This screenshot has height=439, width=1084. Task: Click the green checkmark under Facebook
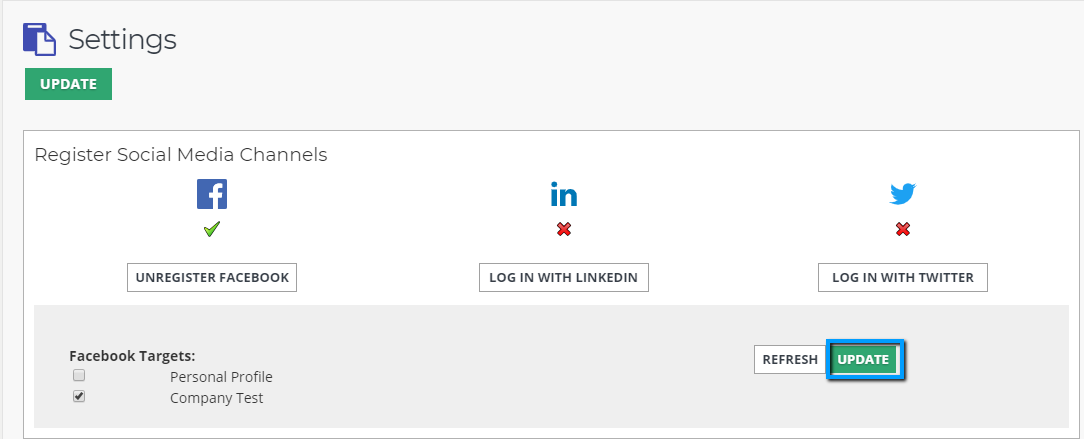[x=212, y=229]
